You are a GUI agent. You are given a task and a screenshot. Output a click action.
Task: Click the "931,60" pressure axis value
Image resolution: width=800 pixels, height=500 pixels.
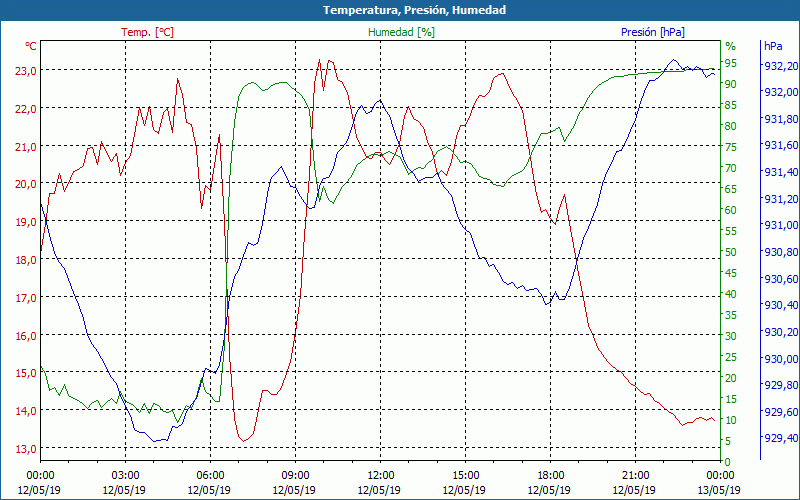coord(779,145)
